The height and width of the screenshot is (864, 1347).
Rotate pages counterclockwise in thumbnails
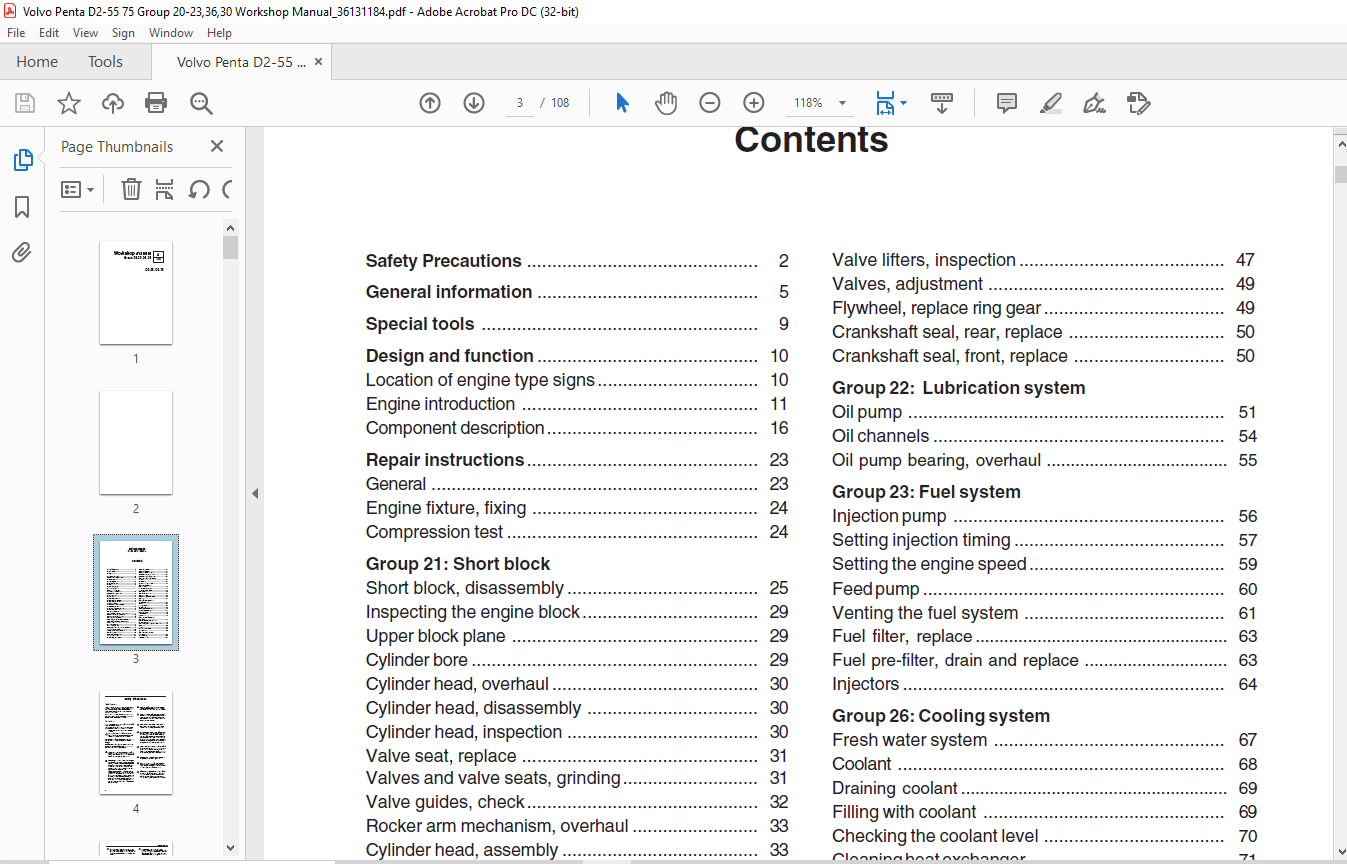click(x=199, y=189)
